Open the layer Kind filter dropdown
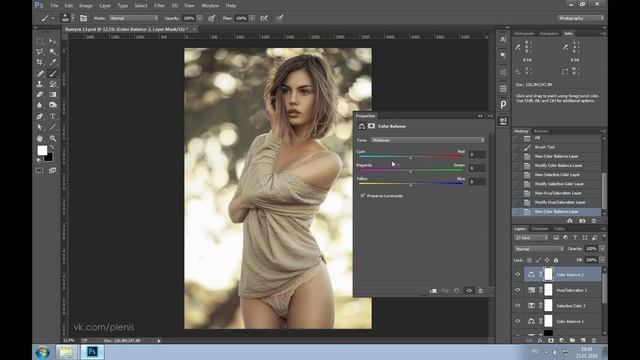 [531, 238]
